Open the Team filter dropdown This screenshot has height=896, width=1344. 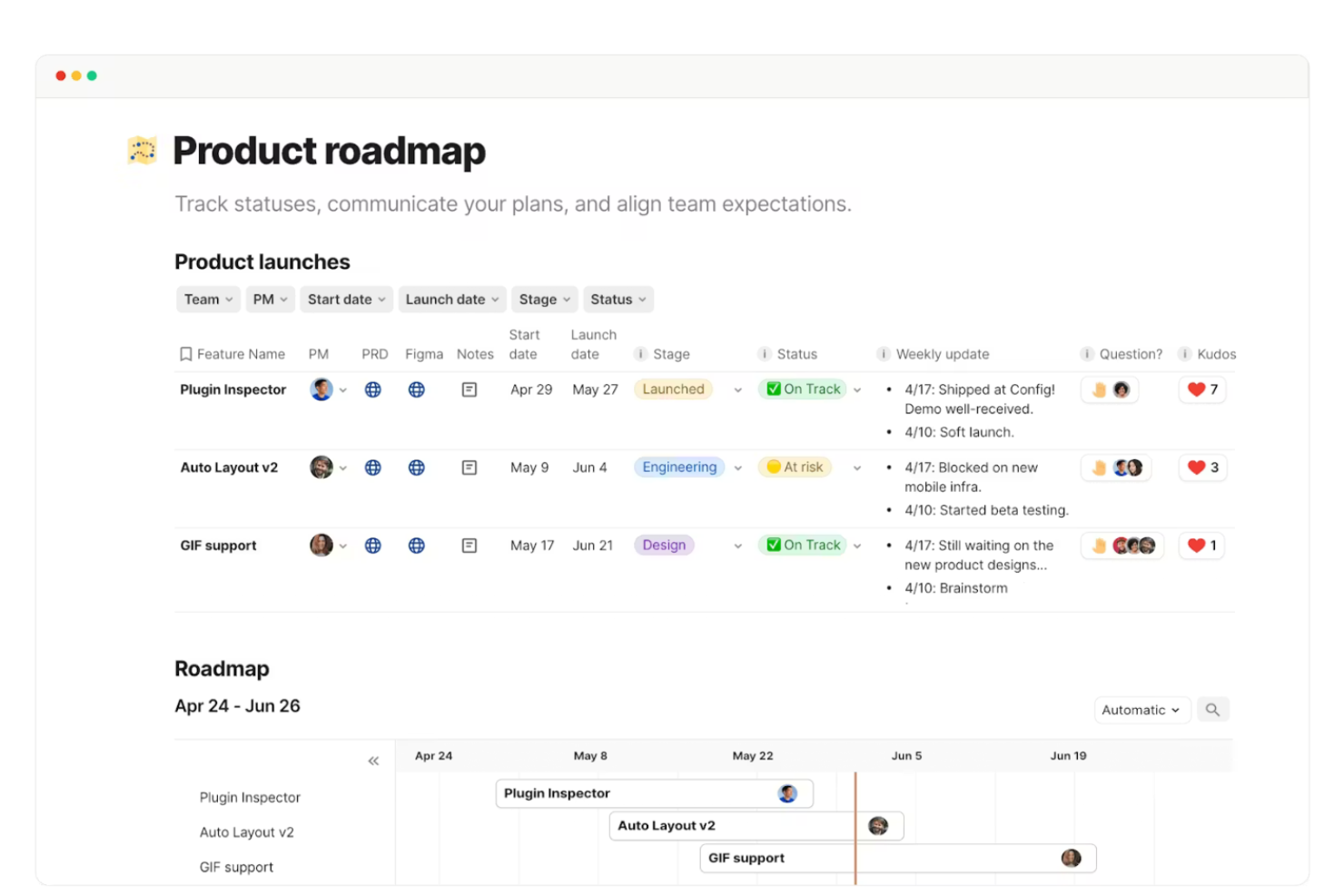pos(208,300)
